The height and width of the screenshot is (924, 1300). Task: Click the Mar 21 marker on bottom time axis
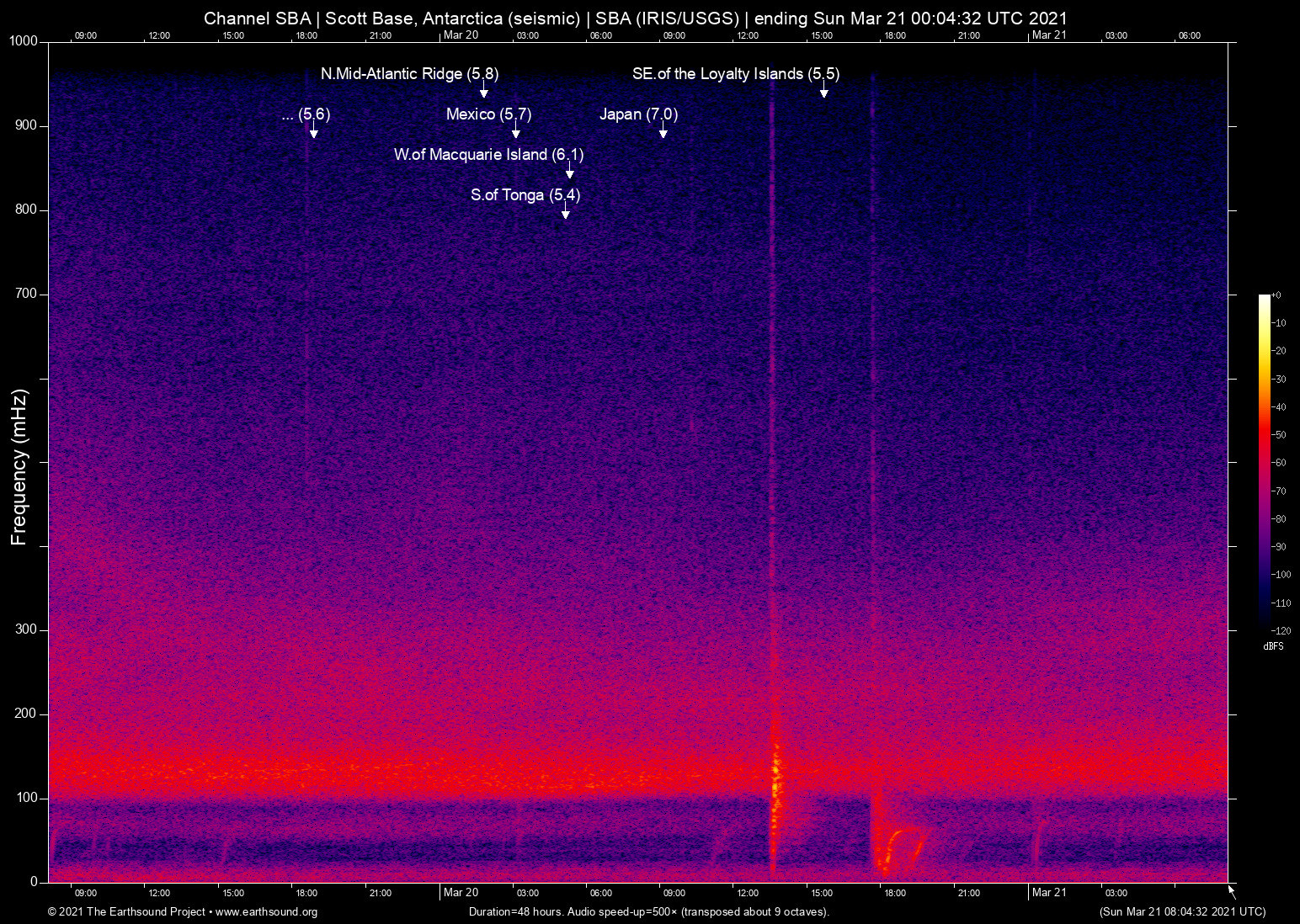pos(1049,893)
